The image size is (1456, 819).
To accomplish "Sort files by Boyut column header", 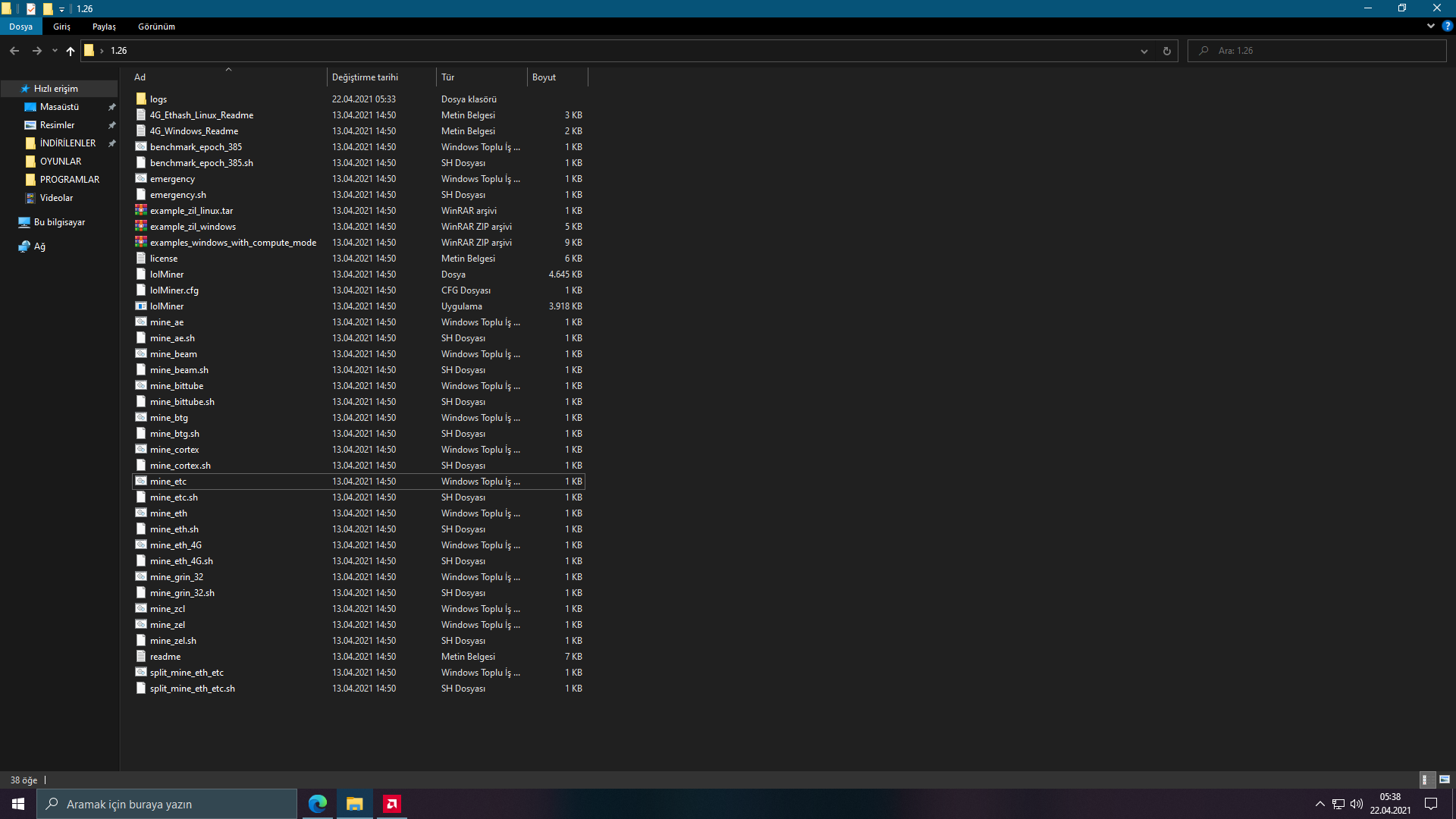I will click(x=544, y=77).
